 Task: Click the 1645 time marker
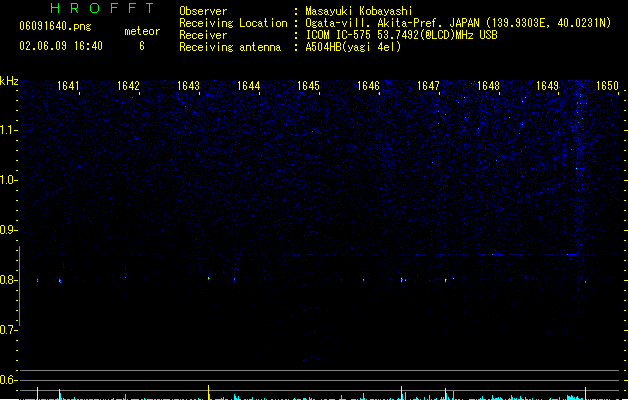click(308, 86)
